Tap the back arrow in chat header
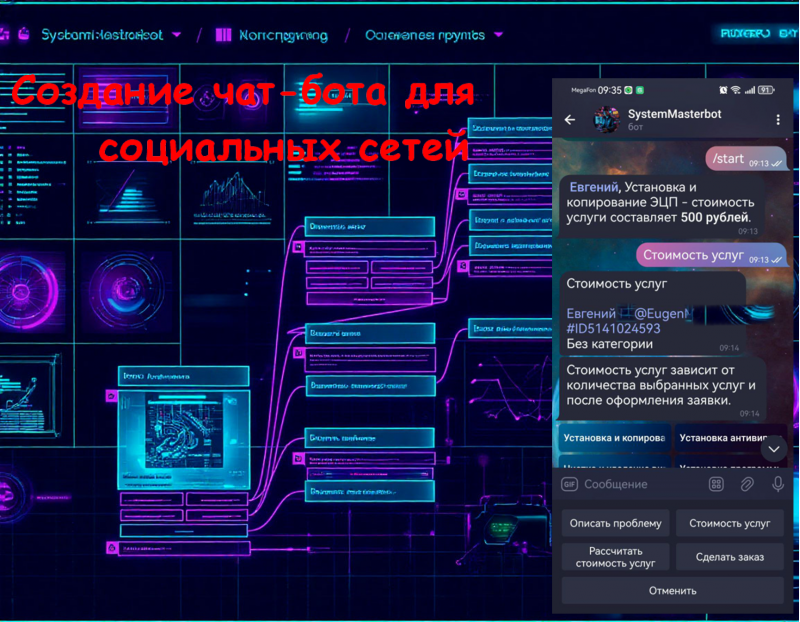 click(x=570, y=120)
